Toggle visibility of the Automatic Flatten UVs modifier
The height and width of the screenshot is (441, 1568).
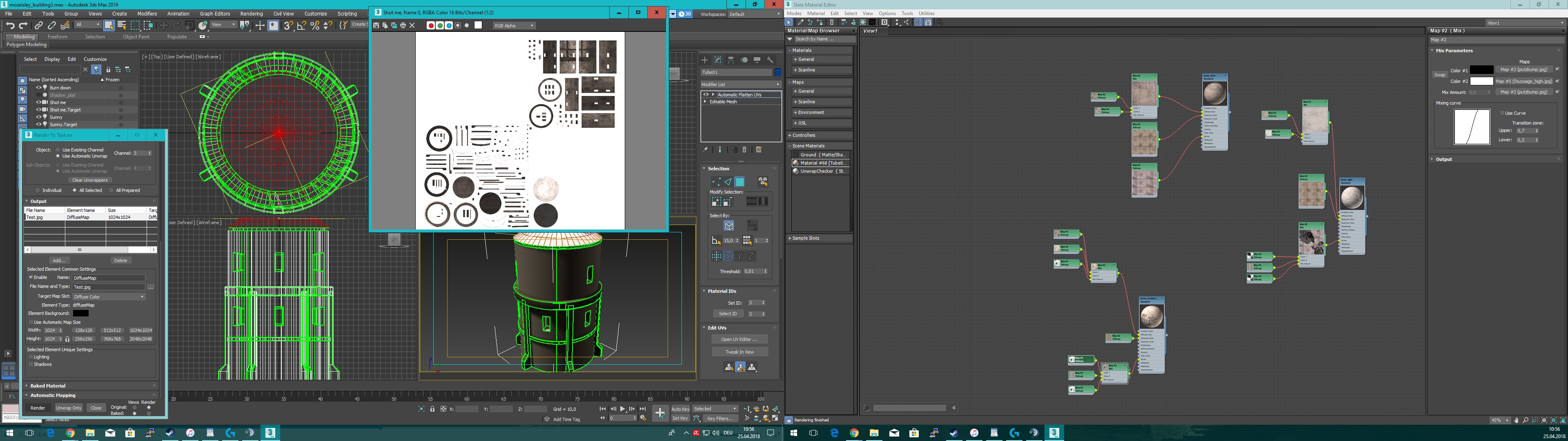[706, 95]
